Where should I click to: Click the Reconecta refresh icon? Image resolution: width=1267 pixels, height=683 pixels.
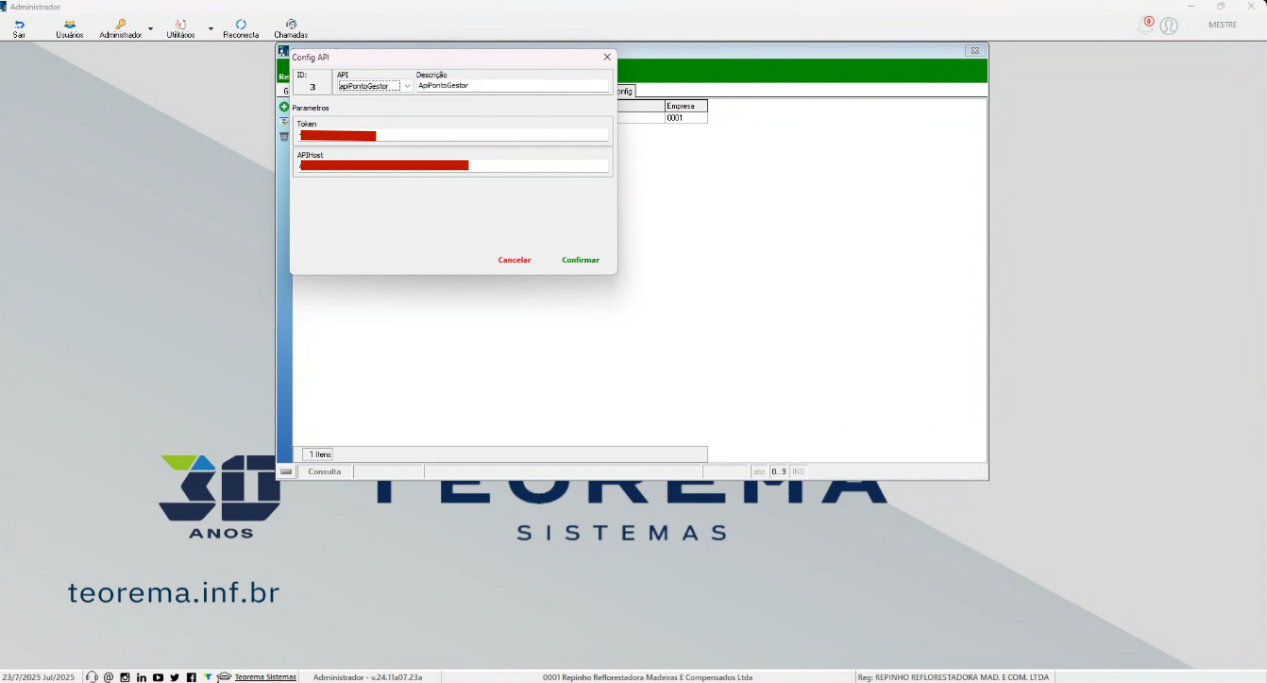coord(241,24)
